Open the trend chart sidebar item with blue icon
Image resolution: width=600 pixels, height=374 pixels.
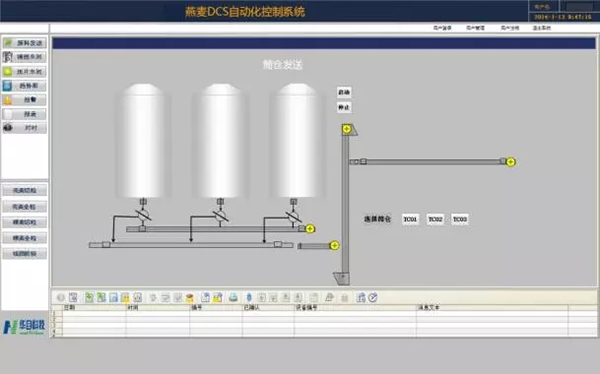pos(24,86)
